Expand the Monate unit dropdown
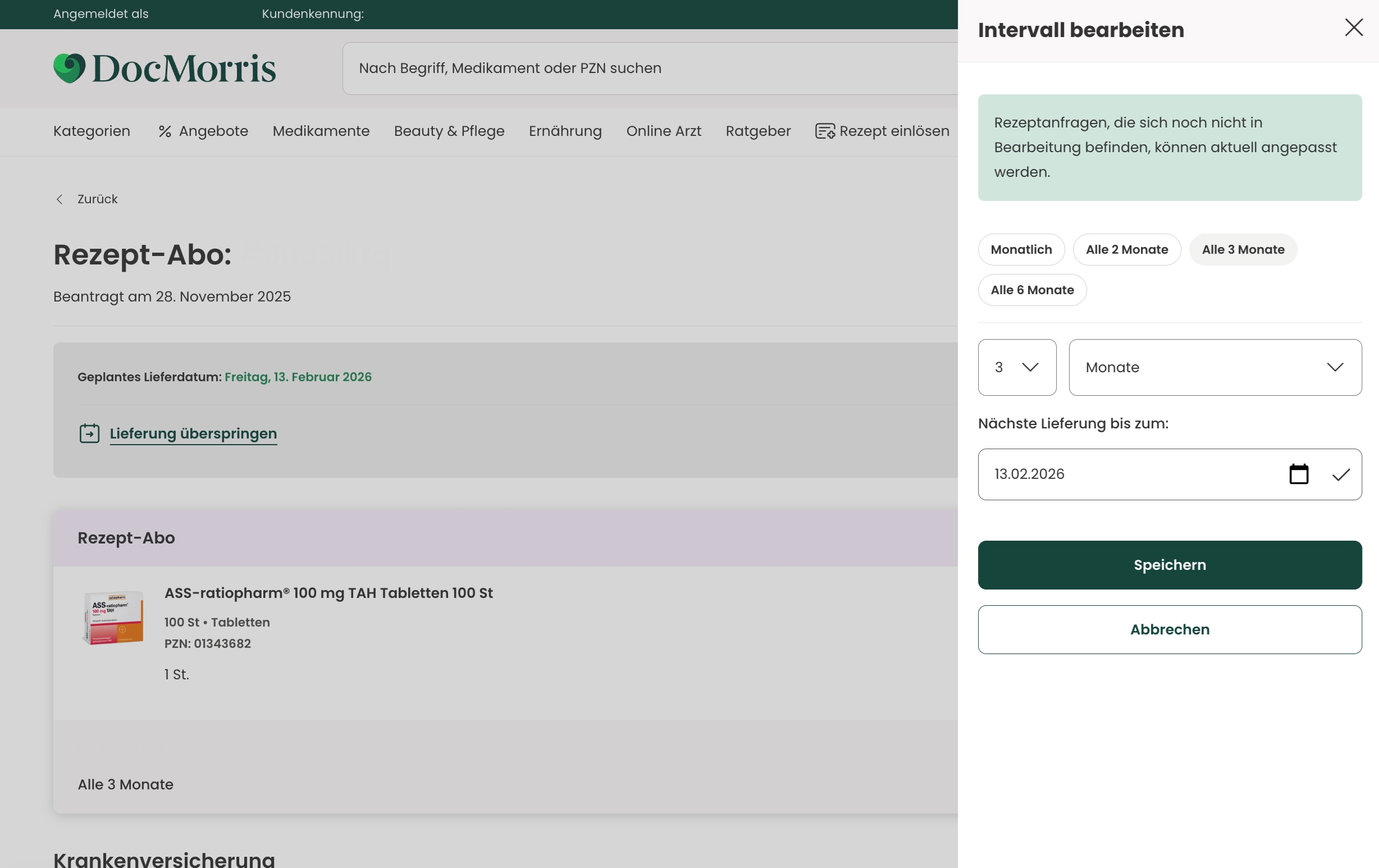Image resolution: width=1379 pixels, height=868 pixels. (1215, 367)
